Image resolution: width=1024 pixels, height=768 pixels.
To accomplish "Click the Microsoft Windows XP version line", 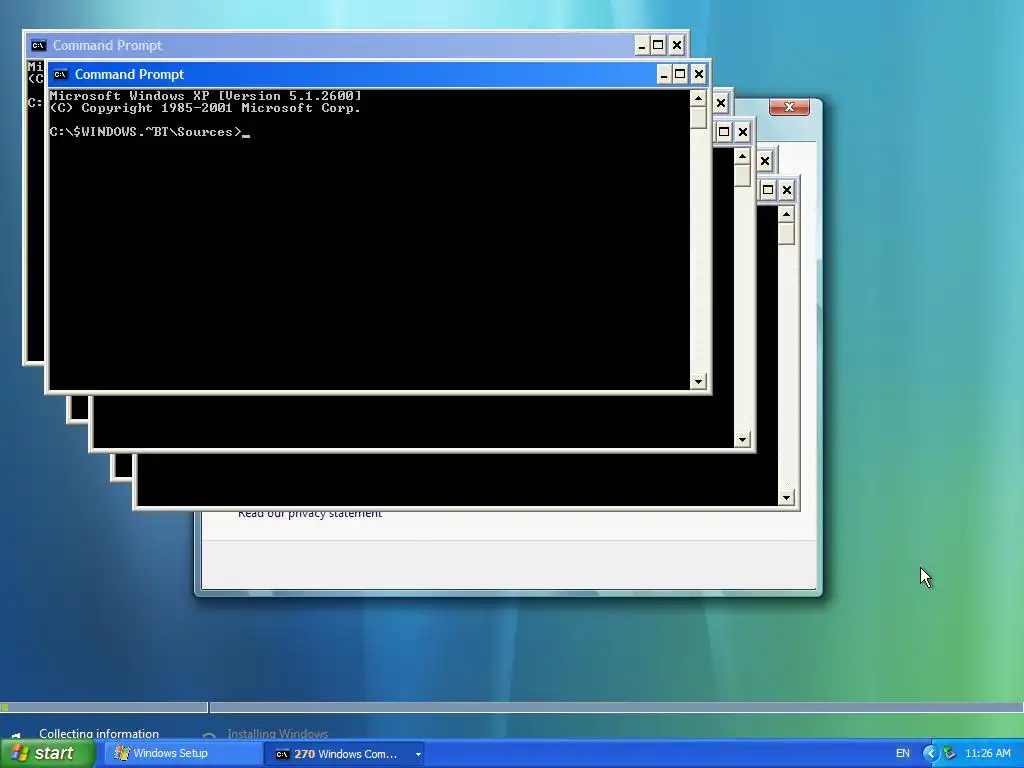I will pyautogui.click(x=205, y=96).
